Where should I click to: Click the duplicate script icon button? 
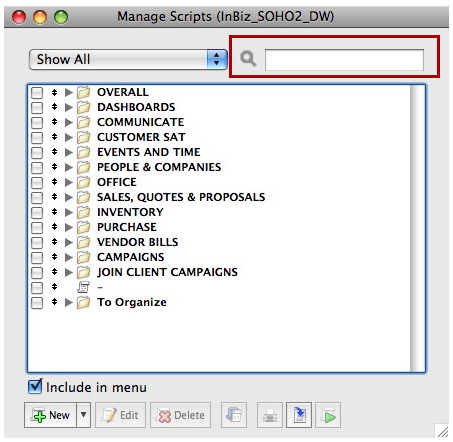click(x=234, y=415)
